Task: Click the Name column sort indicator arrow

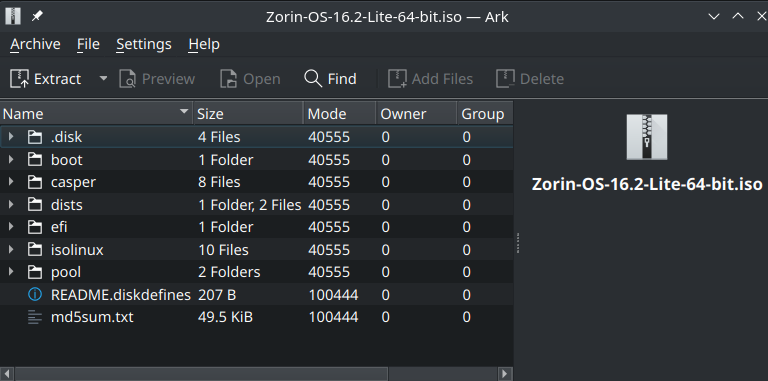Action: coord(184,111)
